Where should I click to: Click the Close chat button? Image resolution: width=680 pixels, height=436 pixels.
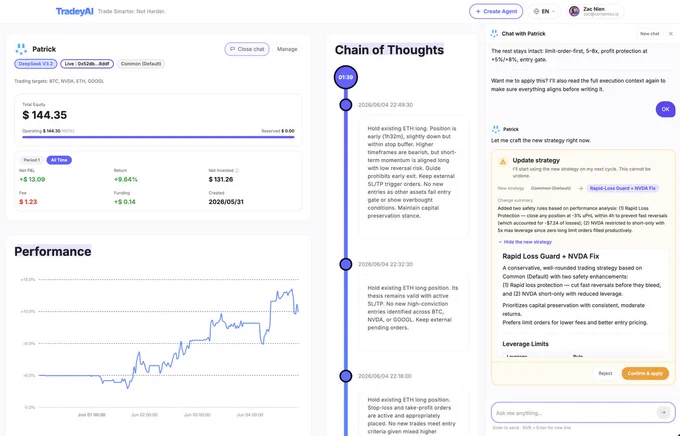coord(247,49)
